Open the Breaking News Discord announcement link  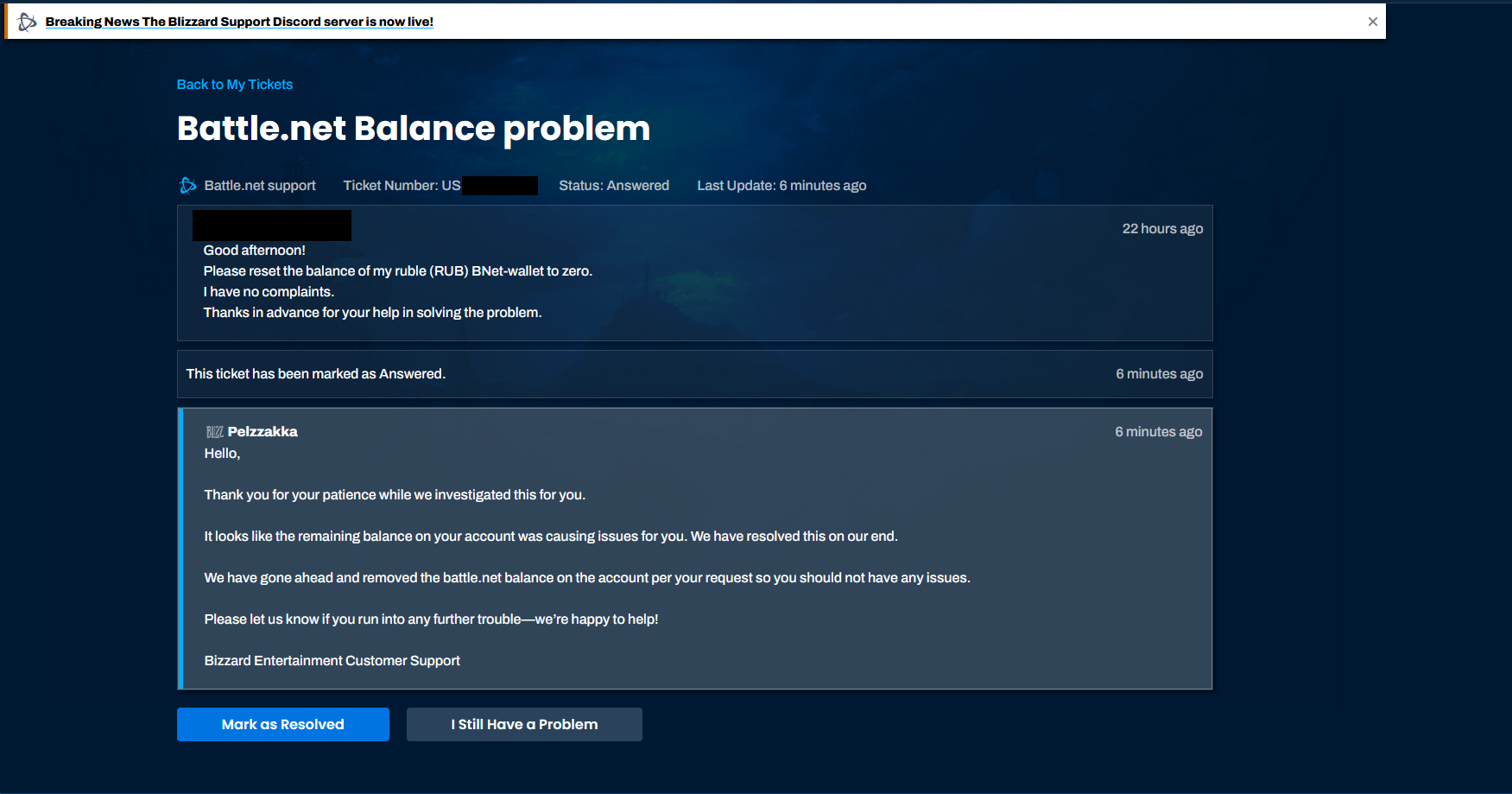click(239, 22)
